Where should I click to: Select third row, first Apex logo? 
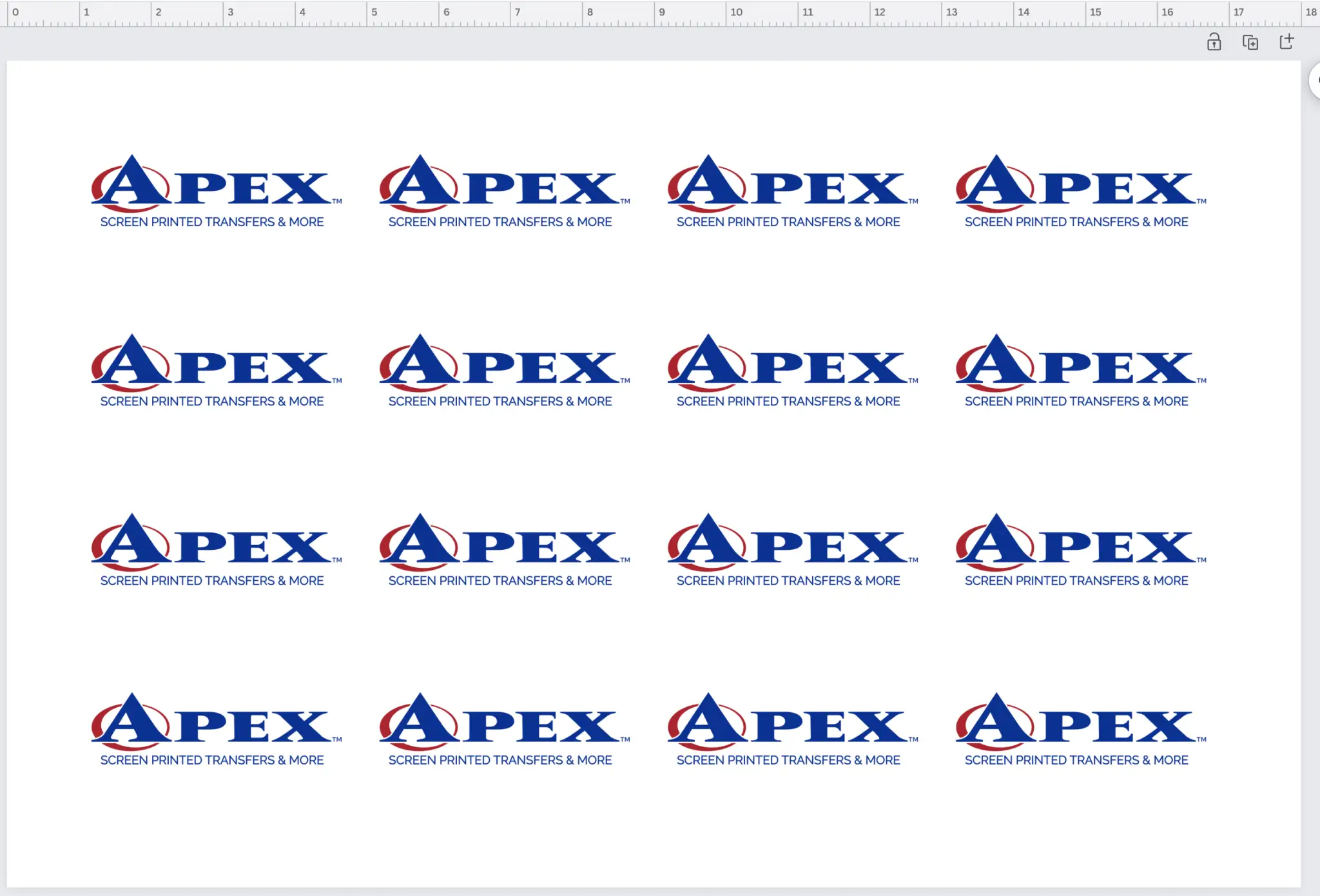pos(216,550)
